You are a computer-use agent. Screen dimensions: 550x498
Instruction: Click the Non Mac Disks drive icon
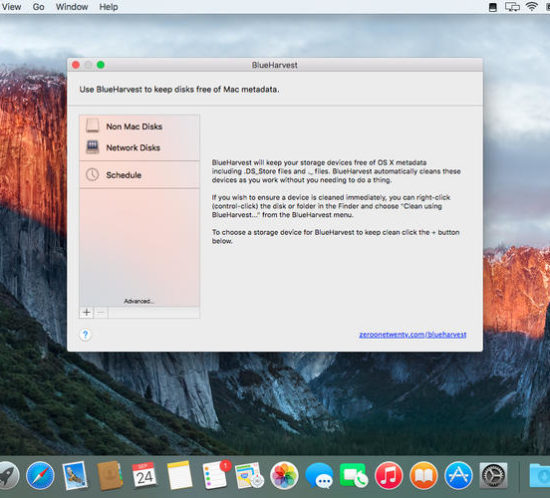pos(92,126)
